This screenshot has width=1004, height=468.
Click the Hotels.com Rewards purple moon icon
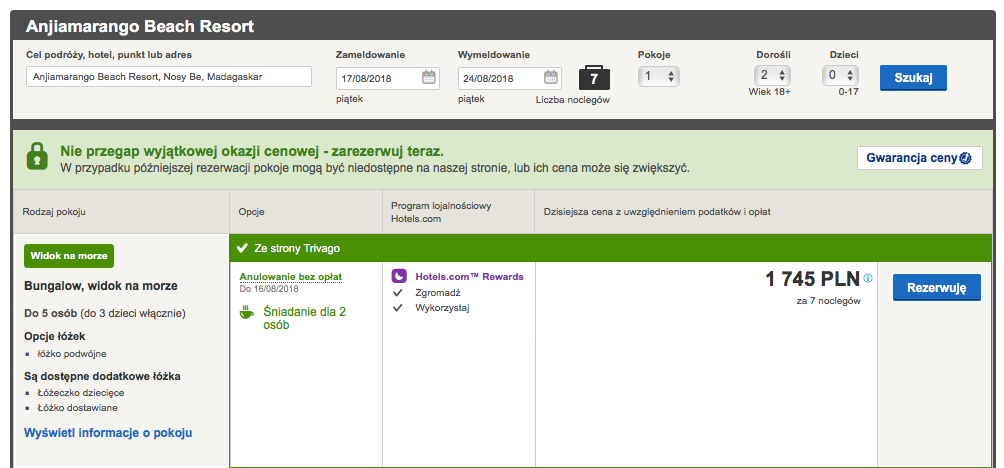(x=399, y=277)
